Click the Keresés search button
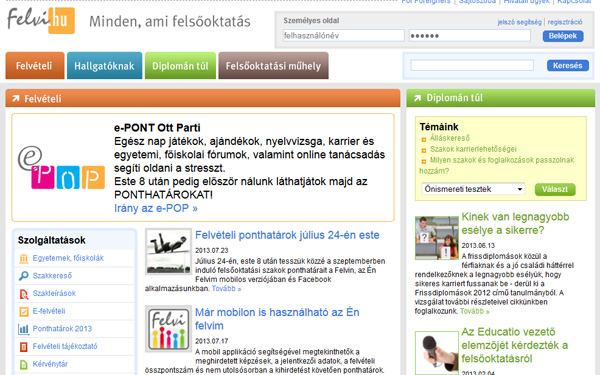Viewport: 600px width, 375px height. tap(567, 65)
